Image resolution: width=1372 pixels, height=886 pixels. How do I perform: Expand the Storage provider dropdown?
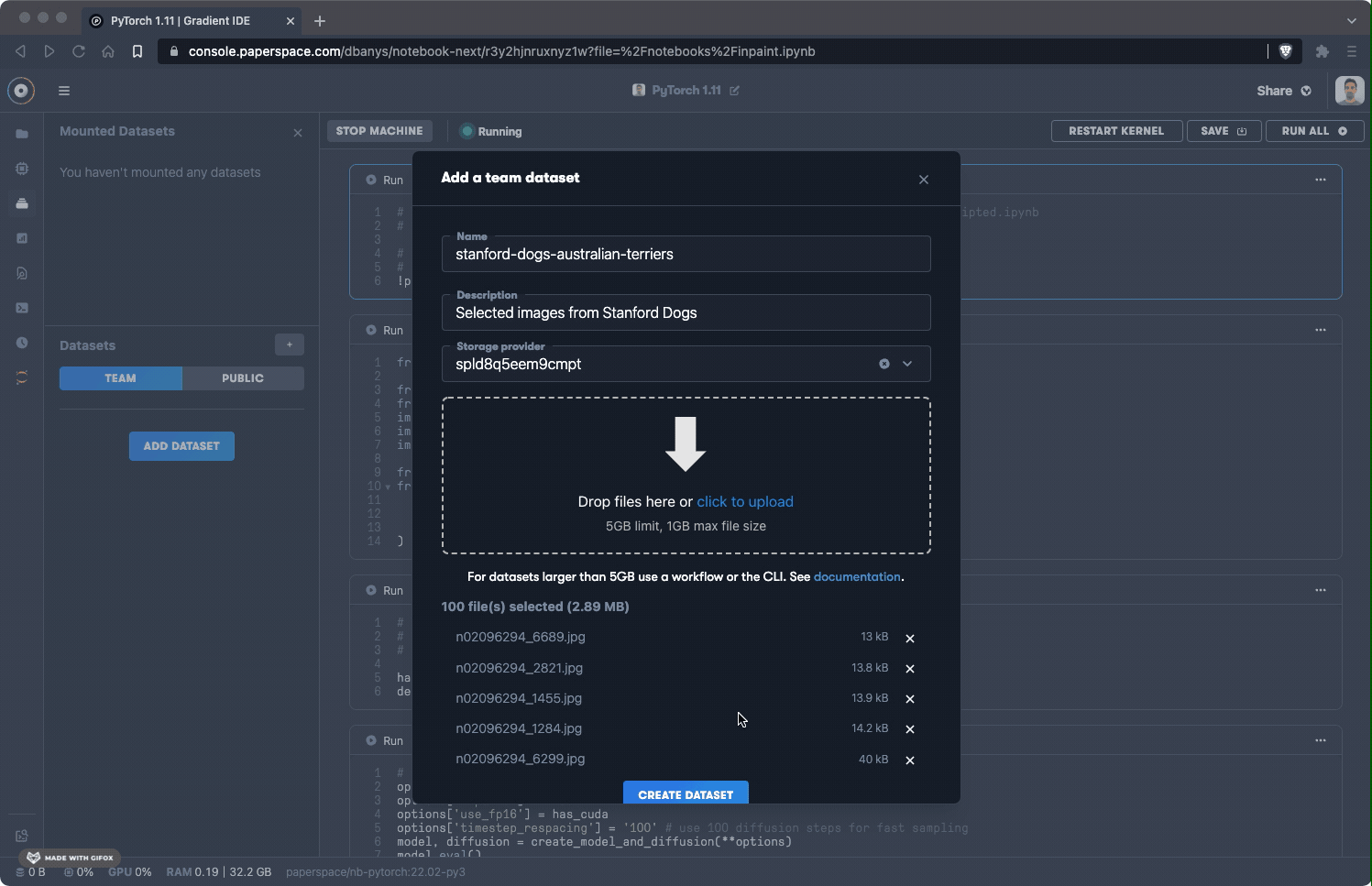pyautogui.click(x=907, y=364)
